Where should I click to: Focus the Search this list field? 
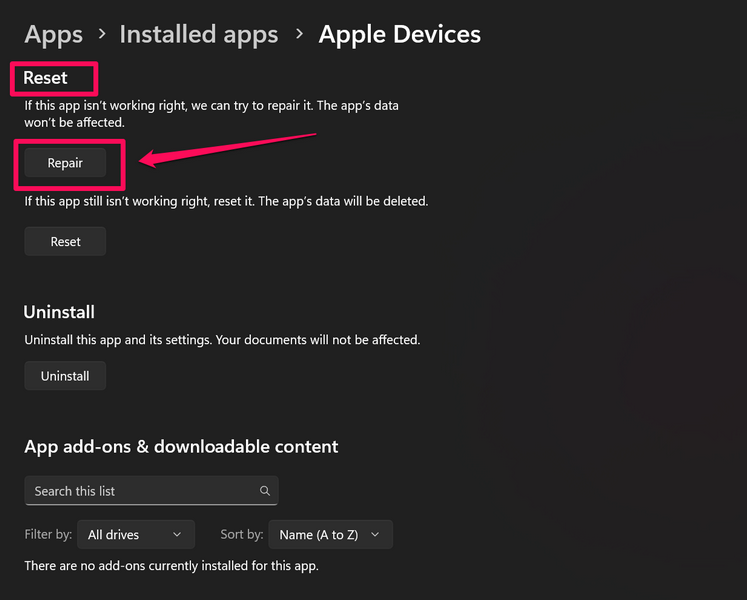click(x=140, y=491)
